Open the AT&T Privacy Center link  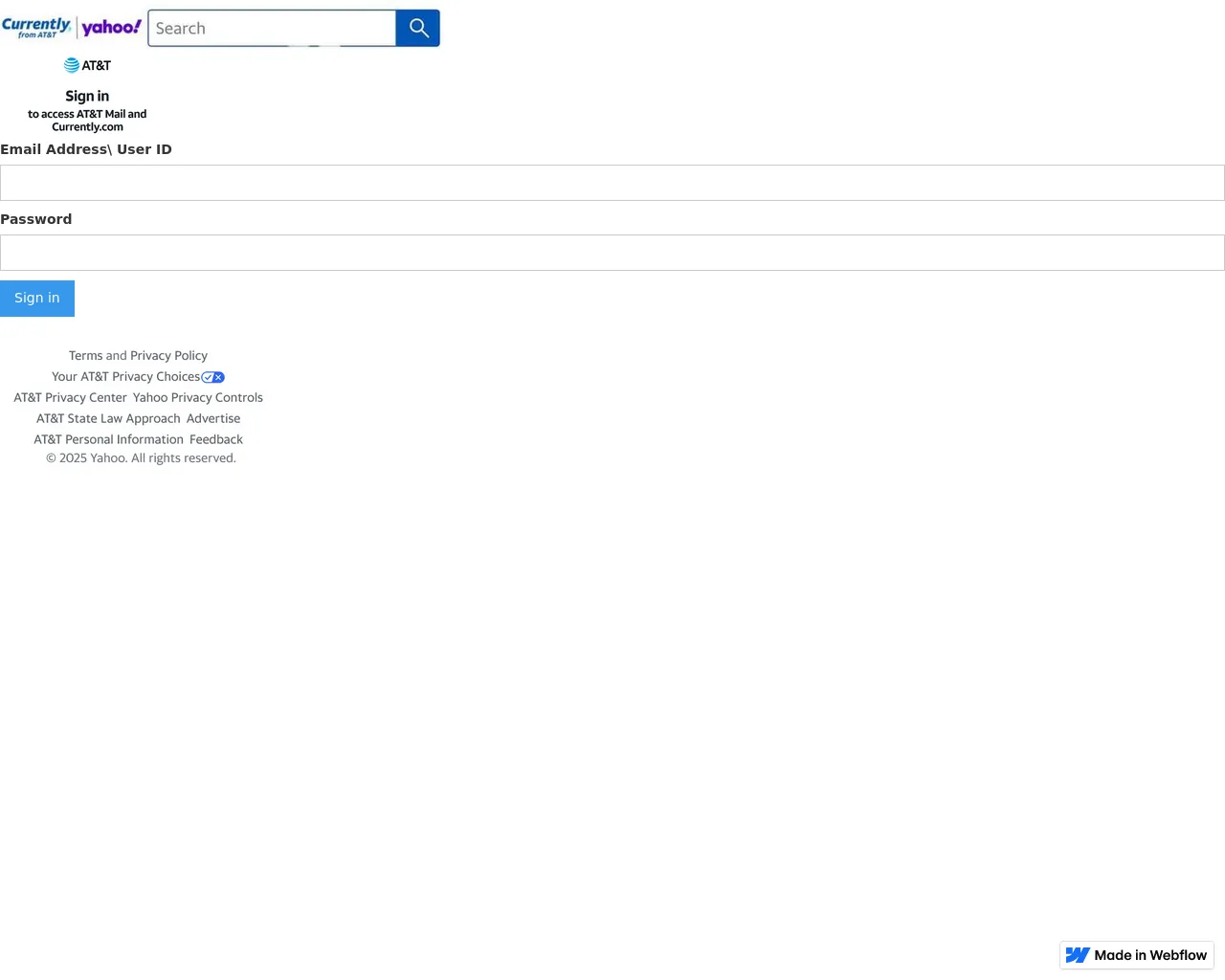click(70, 397)
